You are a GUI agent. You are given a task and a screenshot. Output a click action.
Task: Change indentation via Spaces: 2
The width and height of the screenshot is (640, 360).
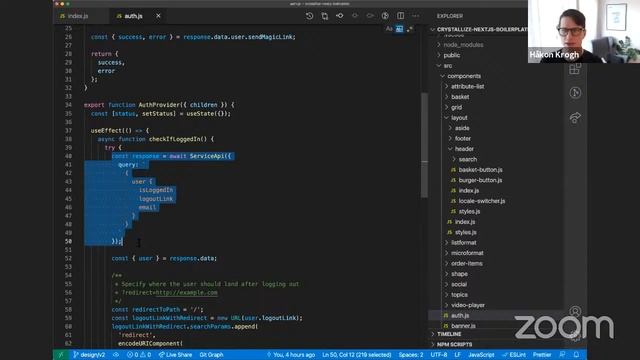coord(411,355)
